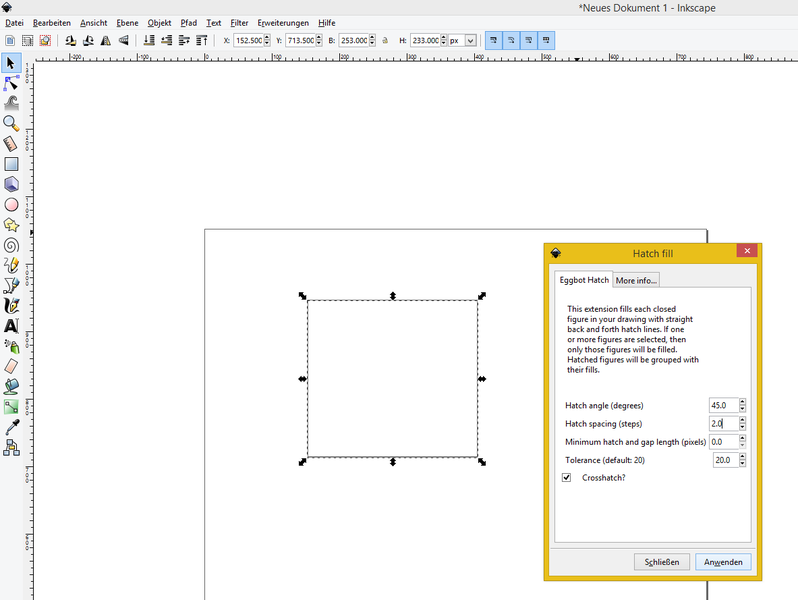Open the Erweiterungen menu
Screen dimensions: 798x600
283,23
